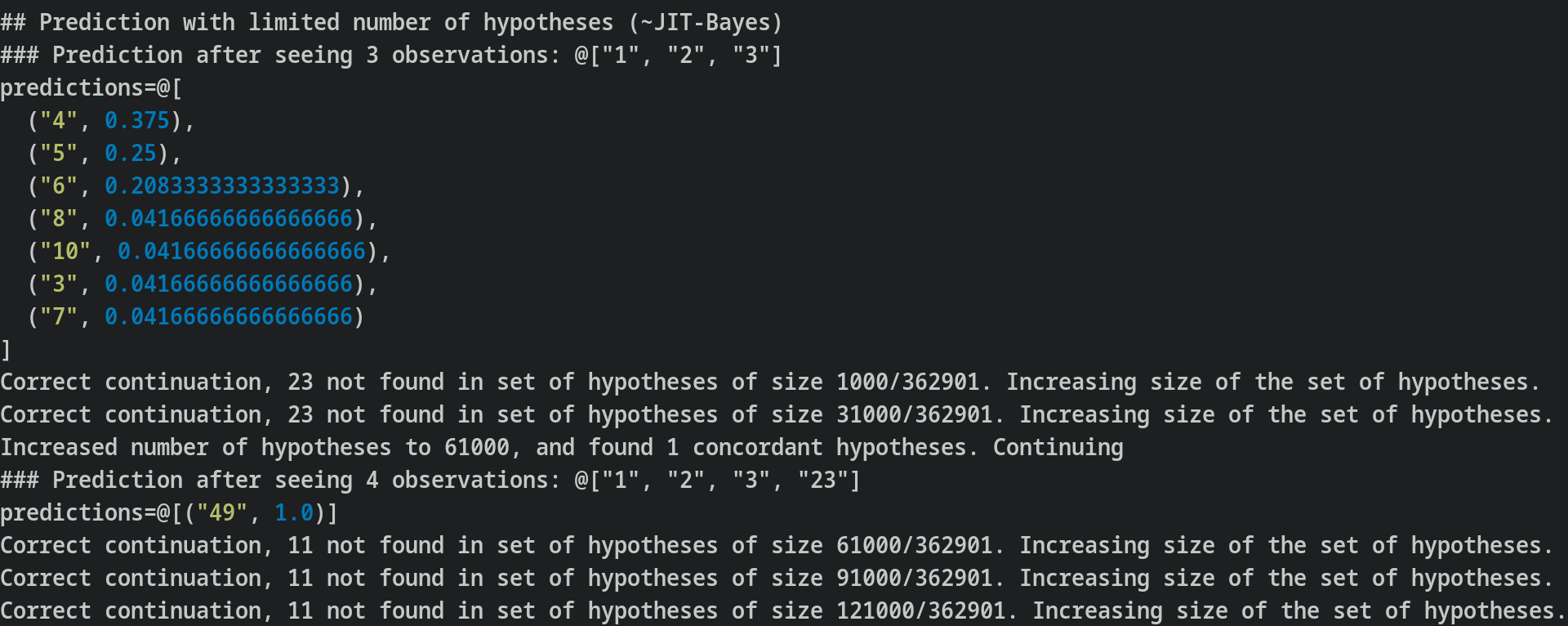
Task: Click the word 'Continuing' in the output
Action: (1058, 447)
